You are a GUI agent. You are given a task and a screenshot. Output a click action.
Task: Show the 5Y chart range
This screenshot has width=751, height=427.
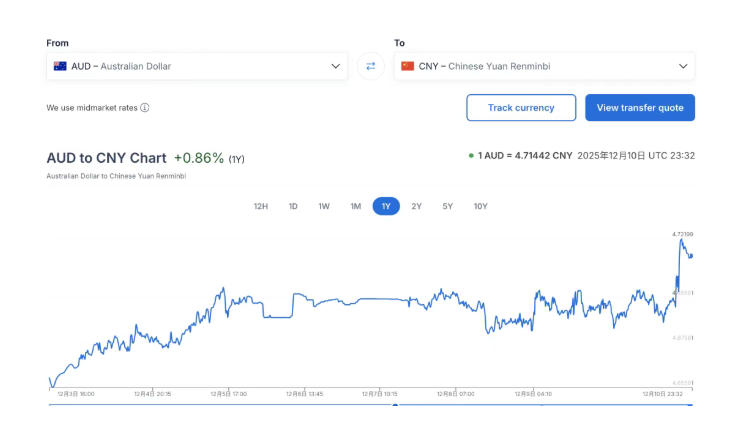(x=448, y=206)
